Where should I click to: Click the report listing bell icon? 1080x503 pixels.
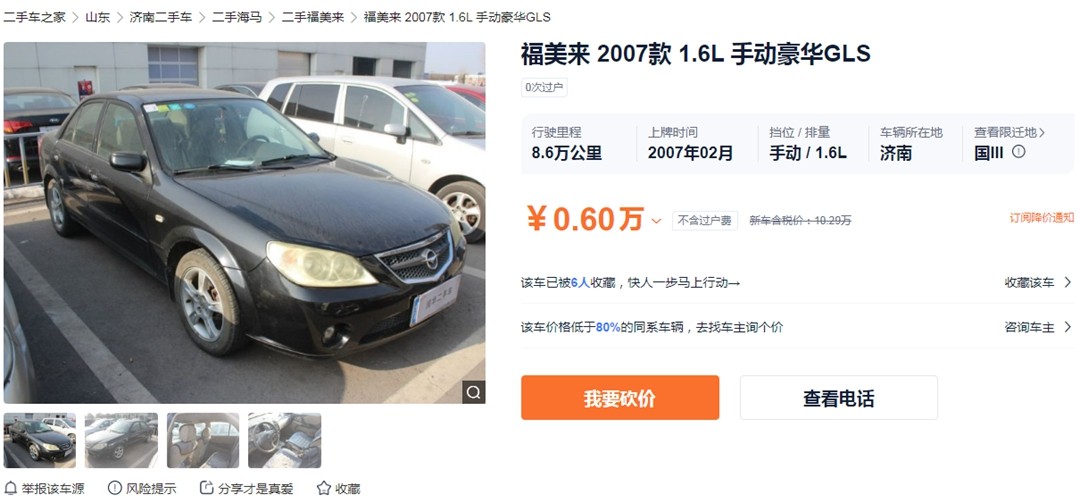(10, 489)
